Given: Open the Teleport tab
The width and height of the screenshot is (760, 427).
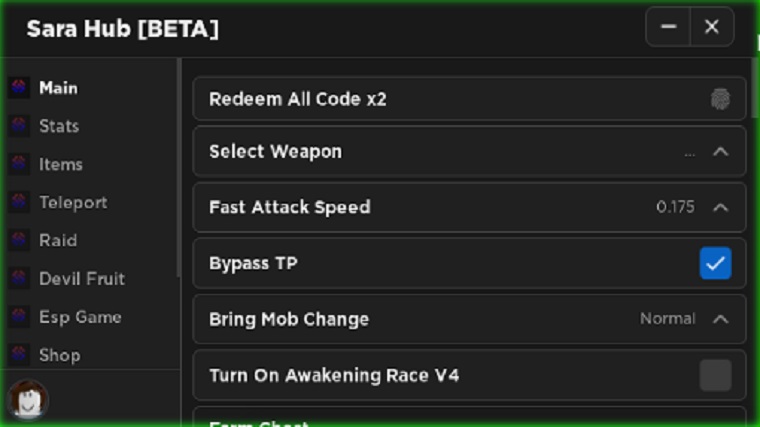Looking at the screenshot, I should click(x=73, y=202).
